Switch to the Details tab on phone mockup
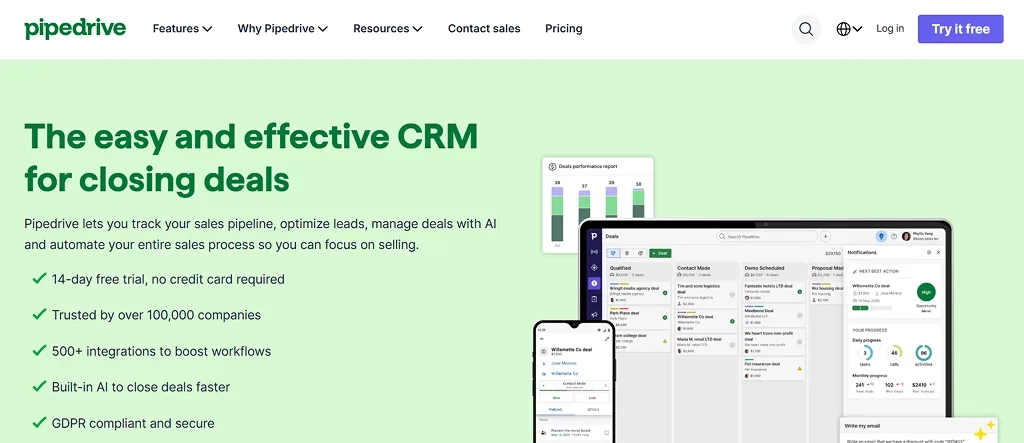The width and height of the screenshot is (1024, 443). (593, 410)
